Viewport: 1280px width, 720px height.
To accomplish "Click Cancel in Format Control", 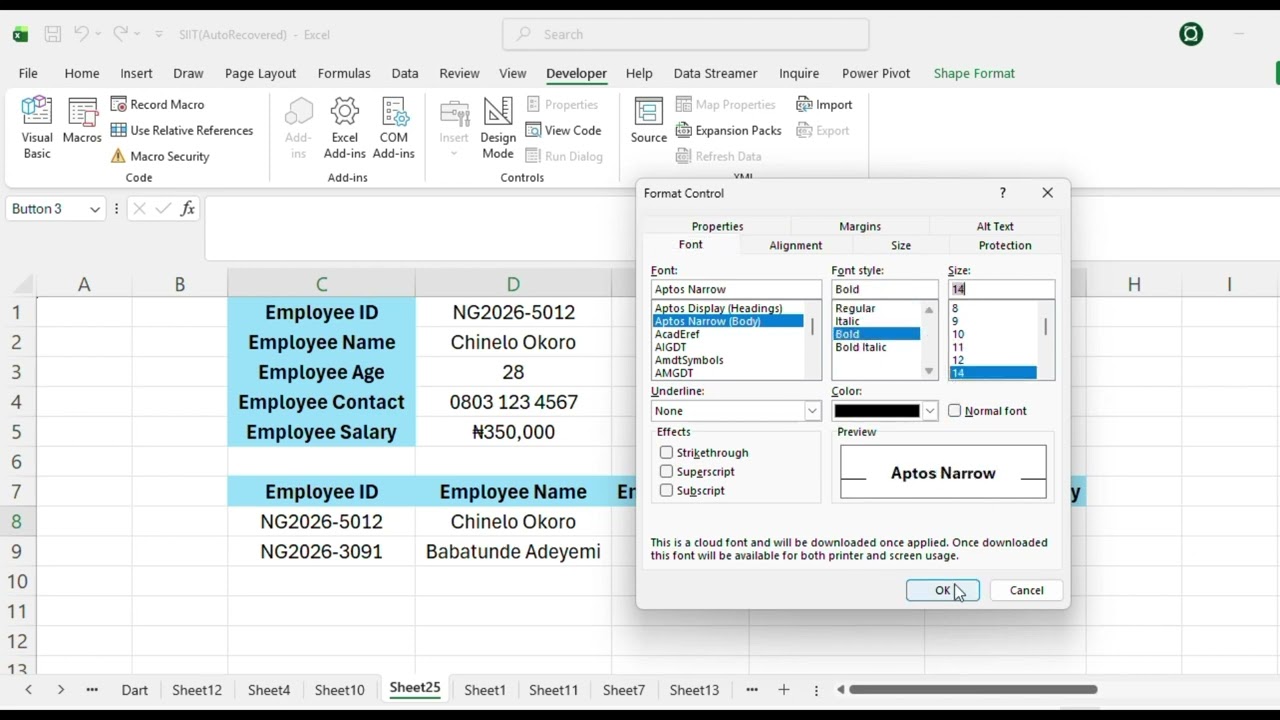I will (x=1026, y=590).
